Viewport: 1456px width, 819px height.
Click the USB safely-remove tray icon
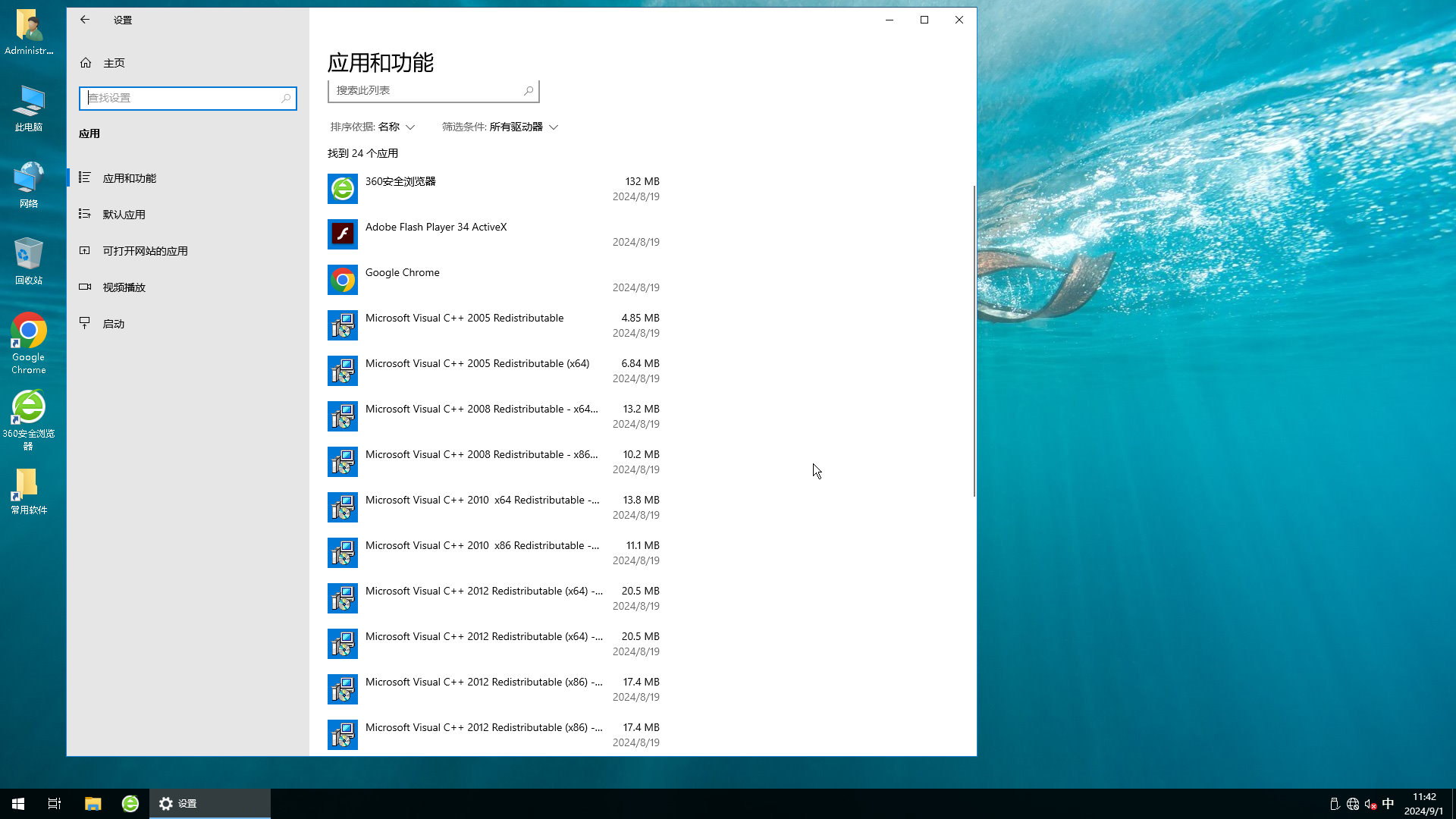coord(1335,804)
